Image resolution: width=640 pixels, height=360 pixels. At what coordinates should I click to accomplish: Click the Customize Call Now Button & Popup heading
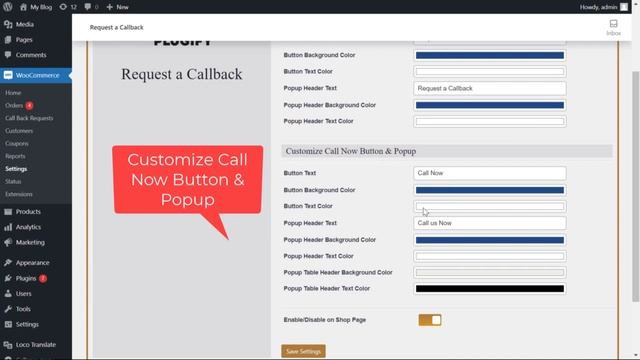(x=351, y=151)
